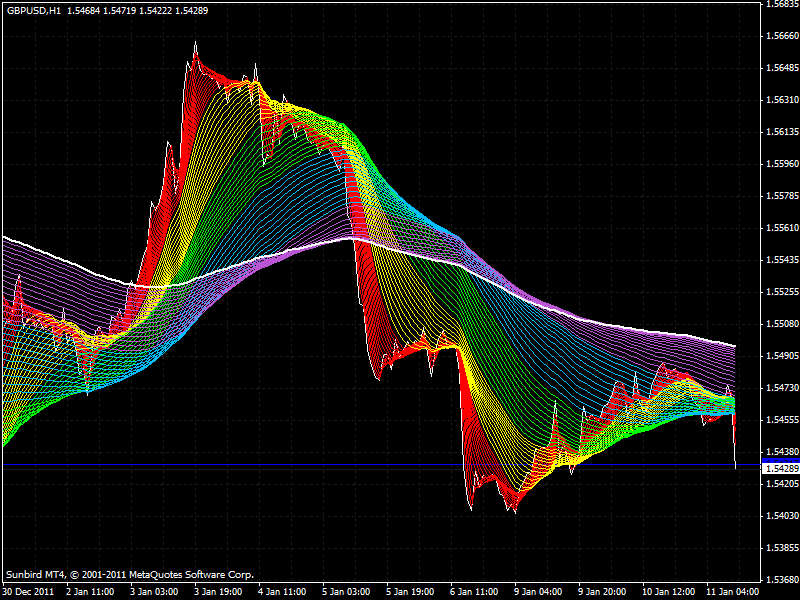Click the 1.56135 price axis label

click(780, 132)
